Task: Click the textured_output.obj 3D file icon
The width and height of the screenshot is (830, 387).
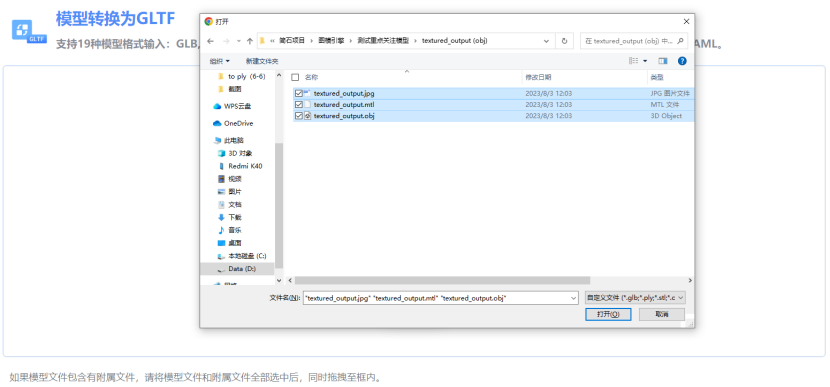Action: pos(308,116)
